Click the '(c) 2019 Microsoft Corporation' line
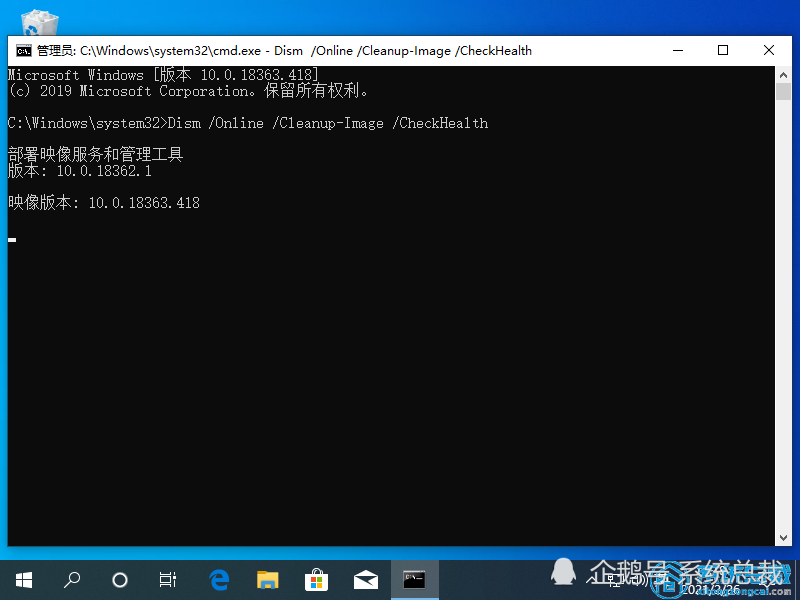 pos(188,91)
